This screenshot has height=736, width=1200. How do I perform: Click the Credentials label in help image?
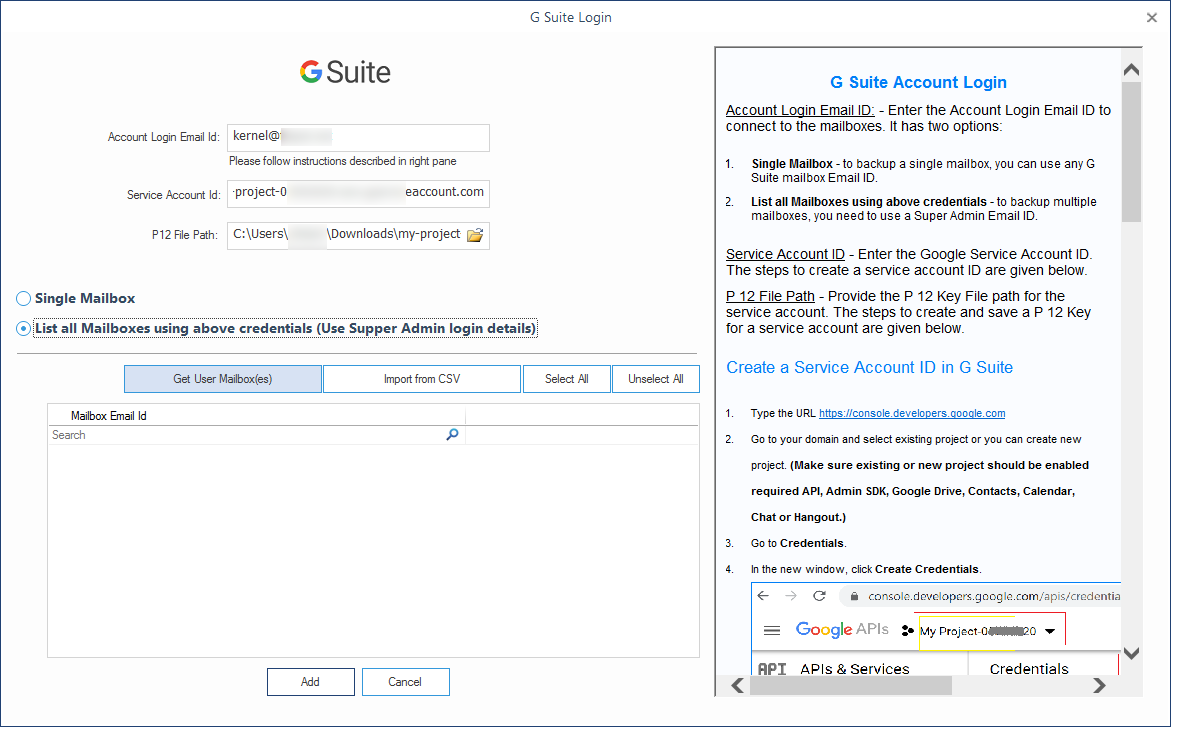pyautogui.click(x=1029, y=669)
